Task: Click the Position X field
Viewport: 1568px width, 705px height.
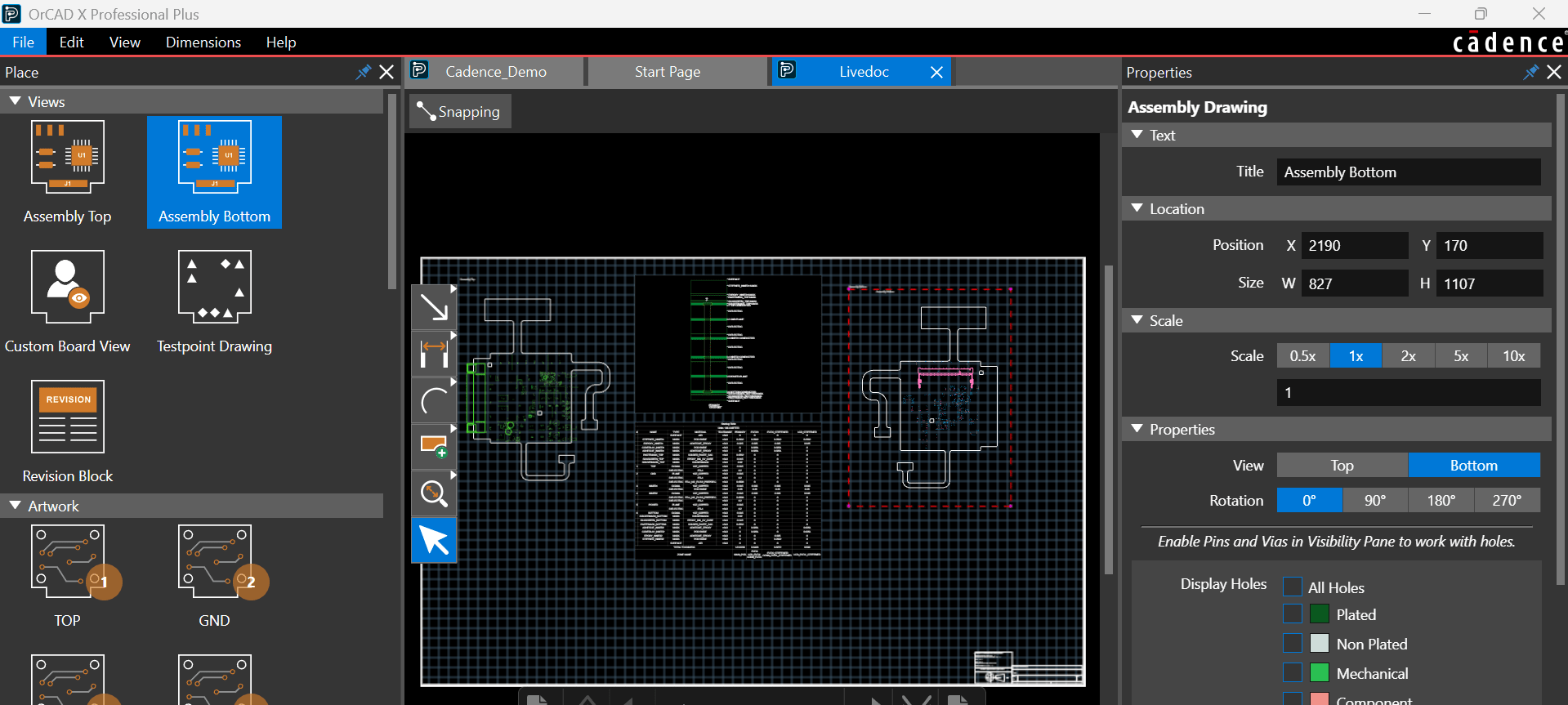Action: click(1355, 245)
